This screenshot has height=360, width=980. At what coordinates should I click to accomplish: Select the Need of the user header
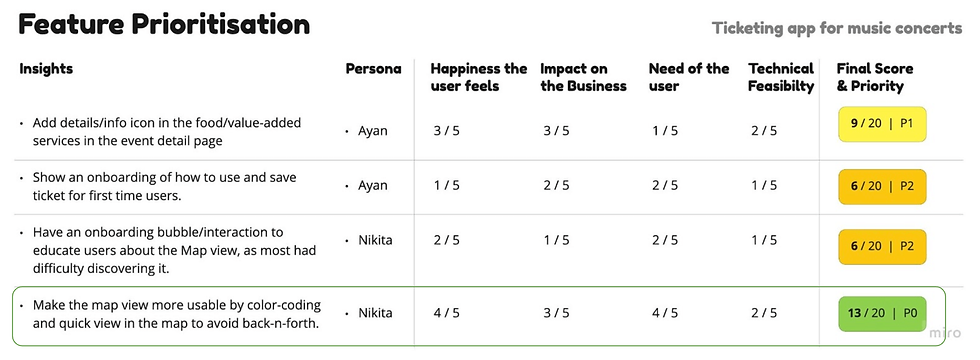coord(689,77)
